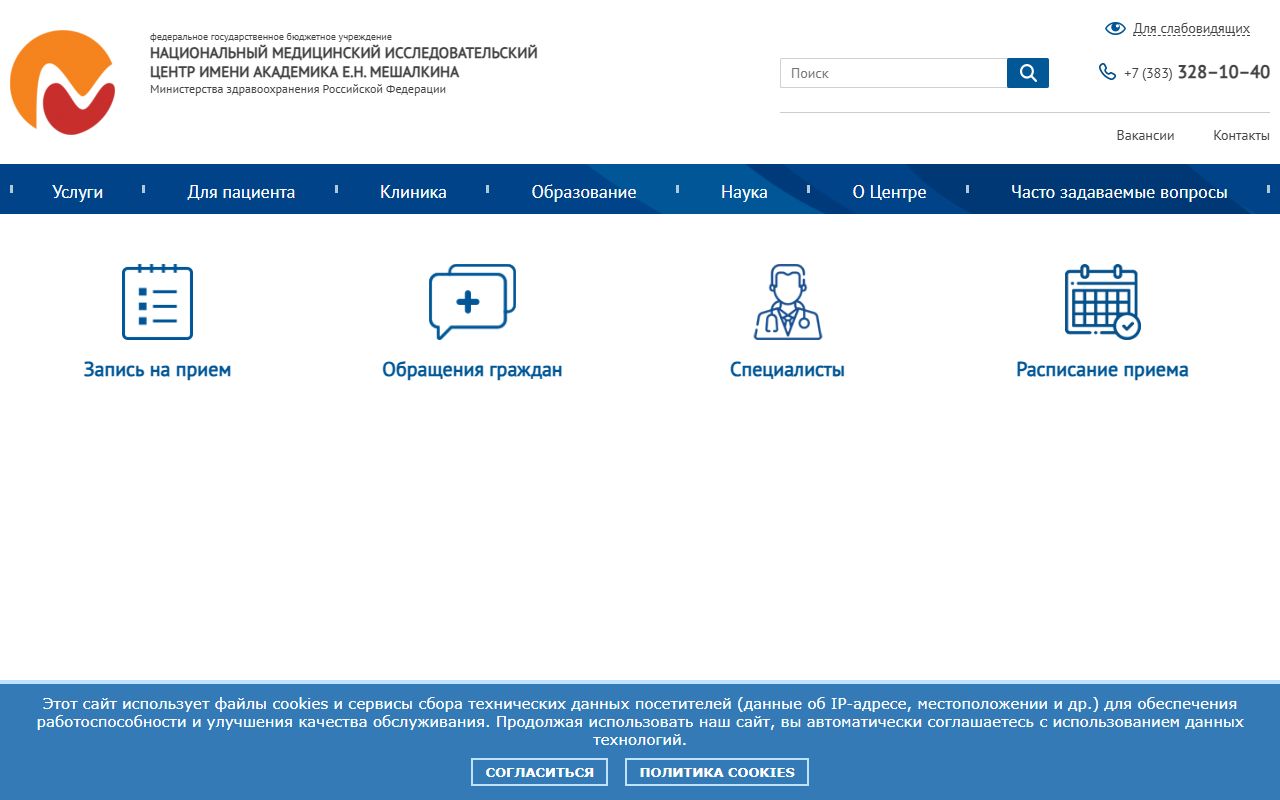Click the calendar icon above Расписание приема

click(1102, 302)
